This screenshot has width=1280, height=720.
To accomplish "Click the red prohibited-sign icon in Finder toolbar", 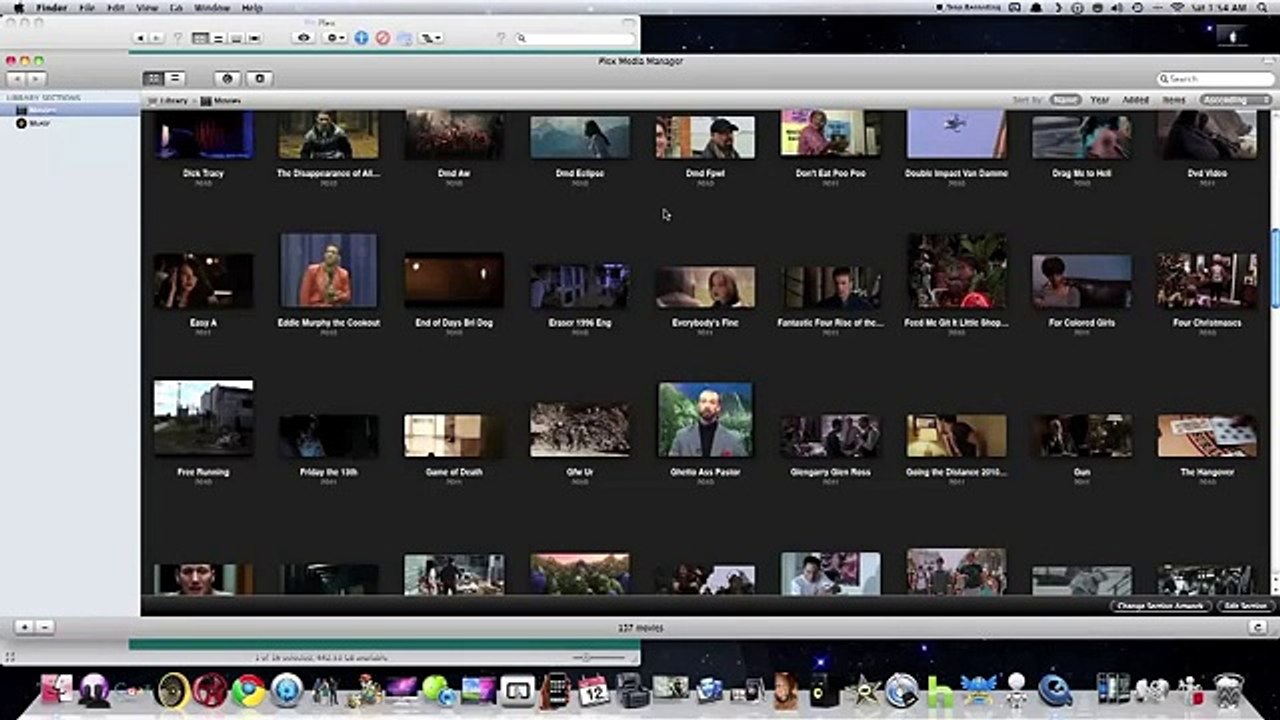I will coord(383,38).
